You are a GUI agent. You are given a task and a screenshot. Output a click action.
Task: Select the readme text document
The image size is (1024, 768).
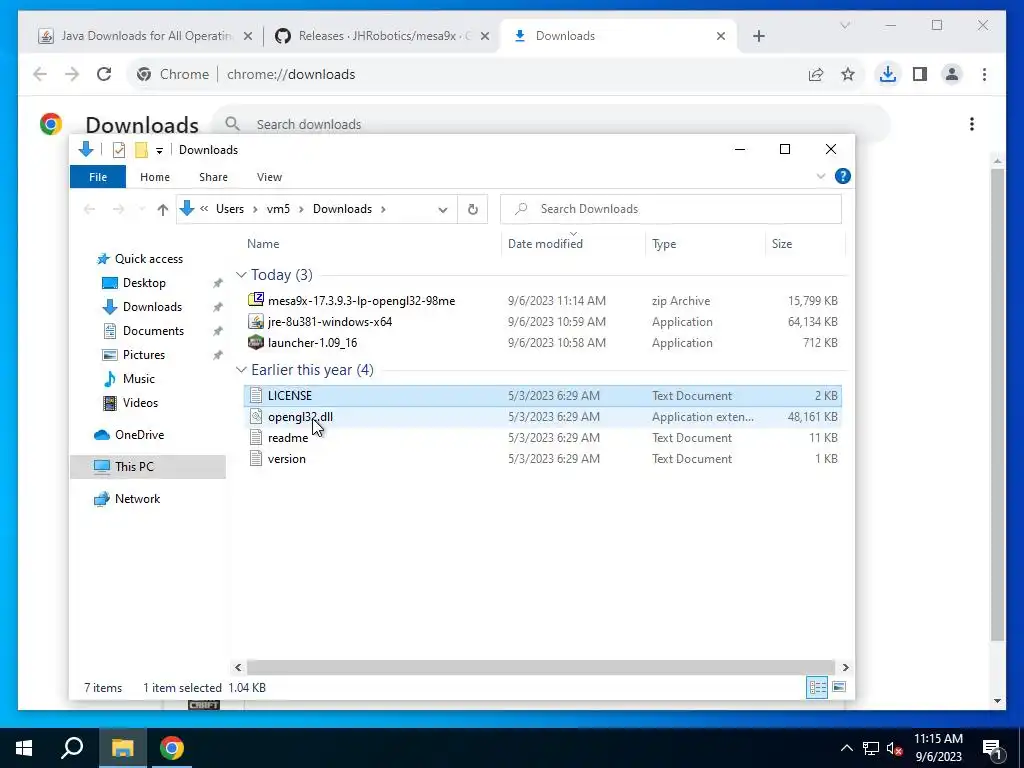point(543,438)
